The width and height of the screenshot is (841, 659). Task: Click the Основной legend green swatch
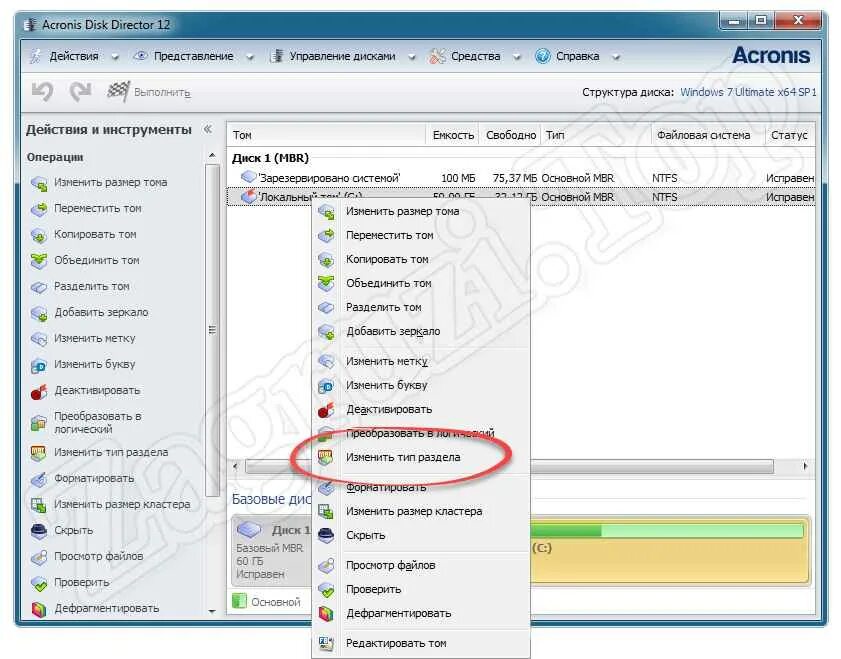pos(239,601)
